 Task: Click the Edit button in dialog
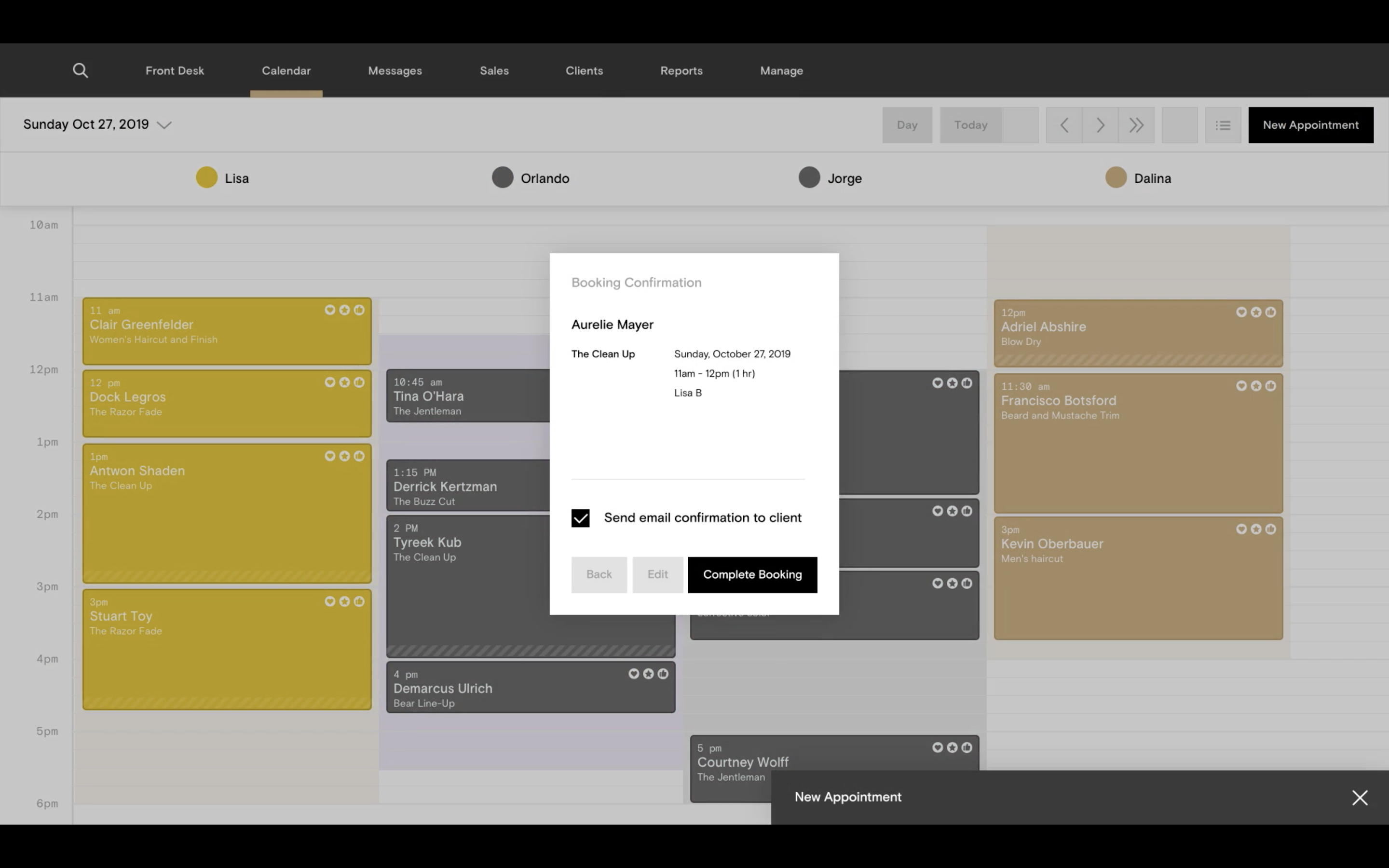(657, 575)
